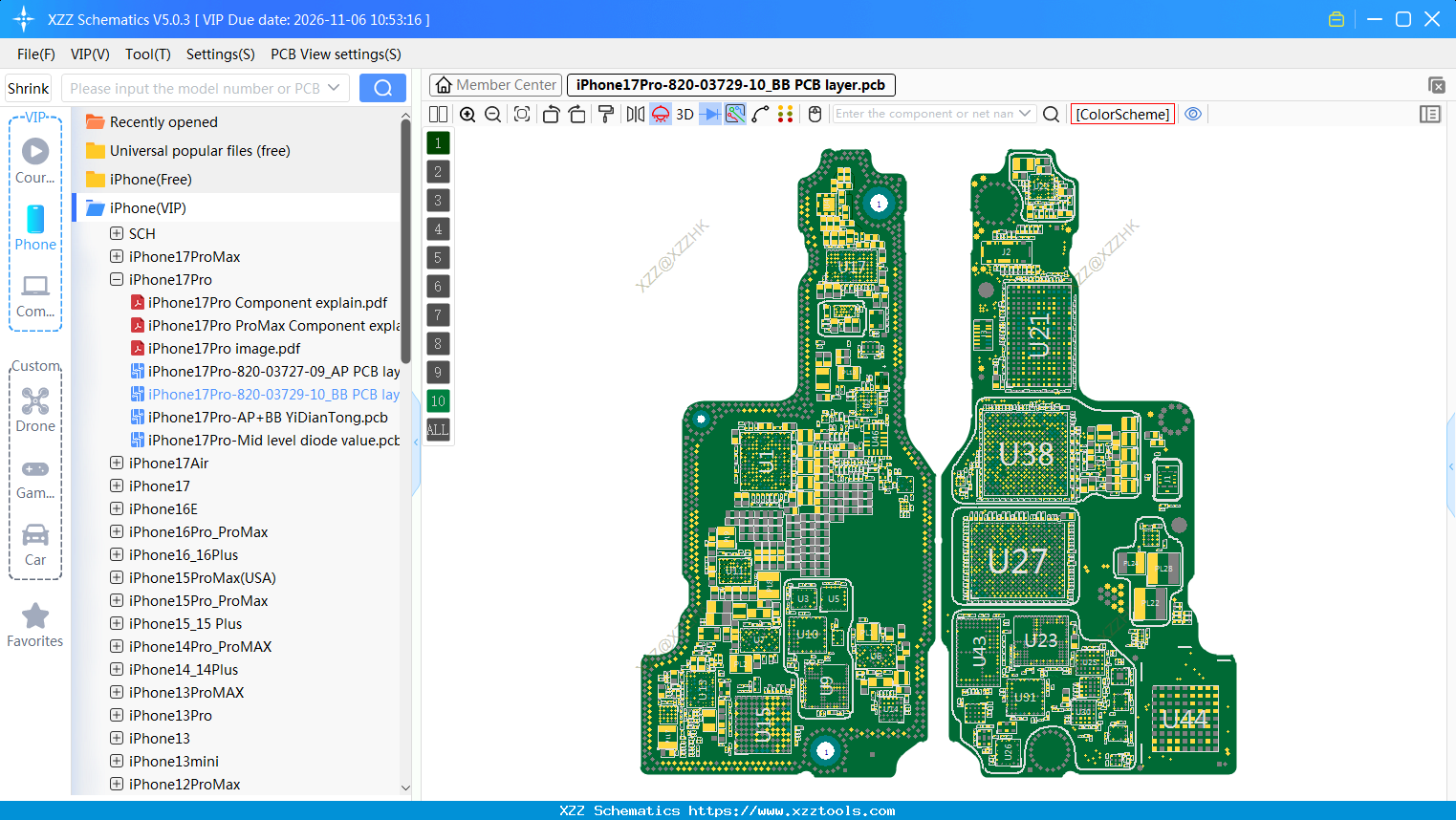Select the Zoom In tool
The height and width of the screenshot is (820, 1456).
467,114
